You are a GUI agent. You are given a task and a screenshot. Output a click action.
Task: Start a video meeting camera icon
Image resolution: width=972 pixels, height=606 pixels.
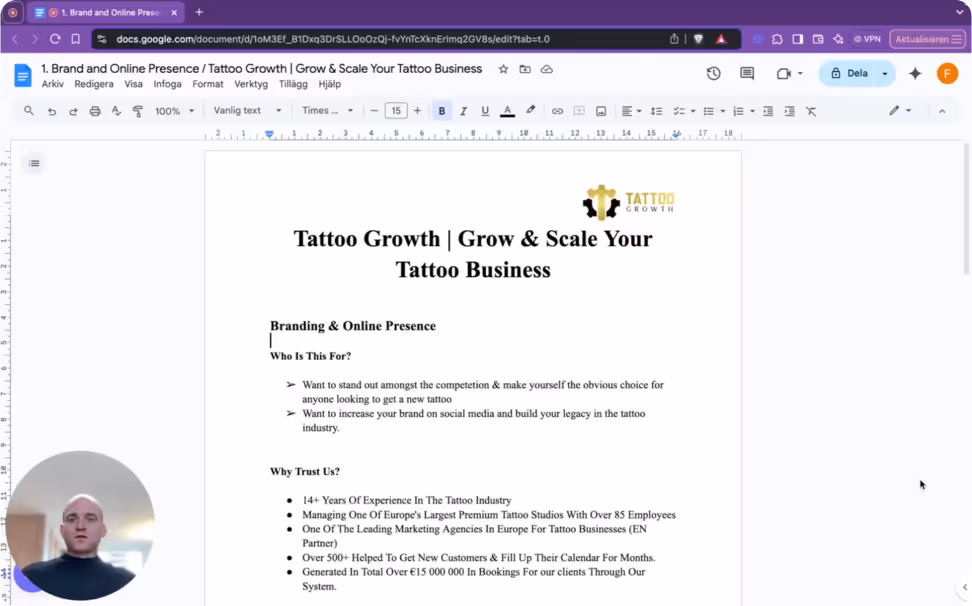[784, 74]
